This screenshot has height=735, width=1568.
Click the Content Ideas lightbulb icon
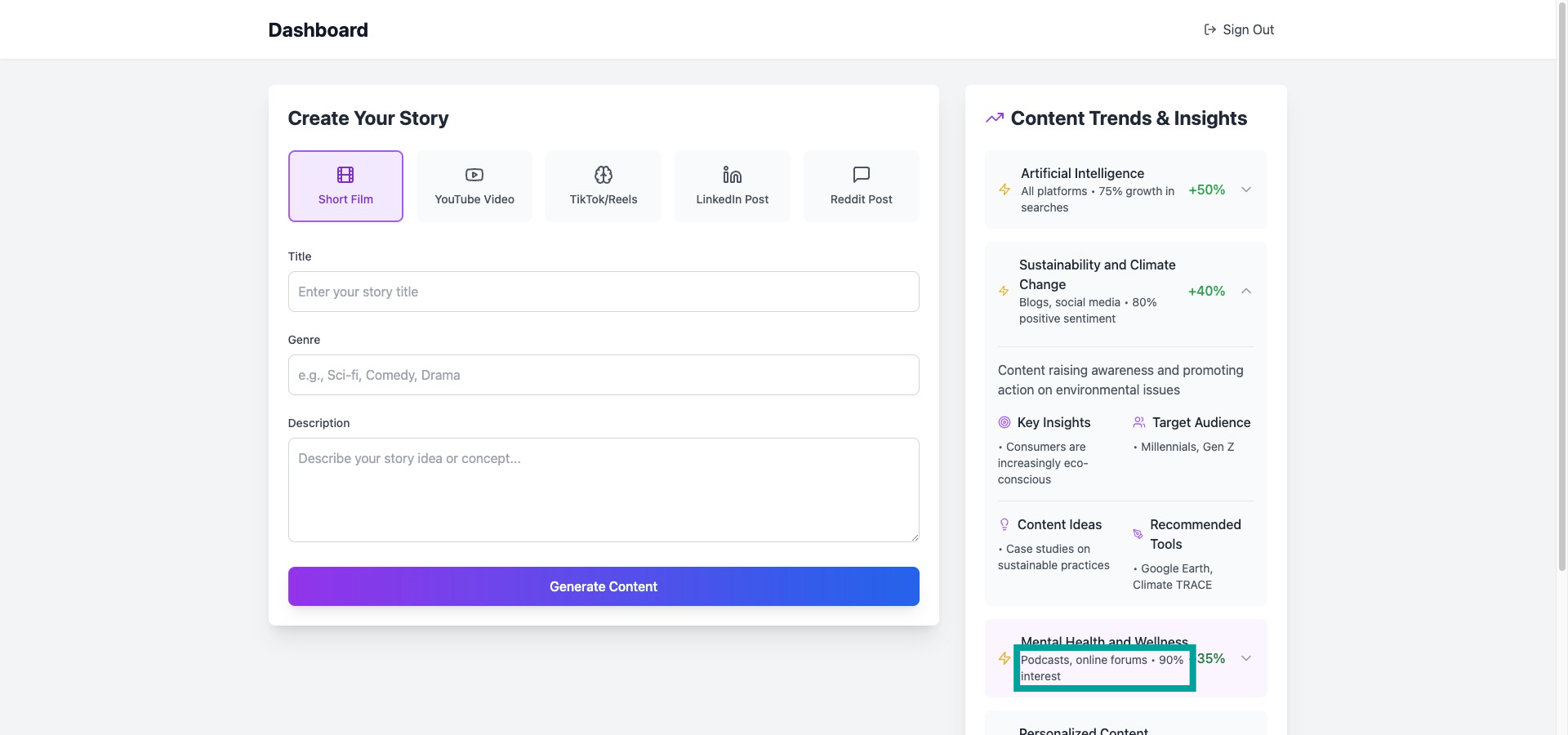[x=1004, y=524]
